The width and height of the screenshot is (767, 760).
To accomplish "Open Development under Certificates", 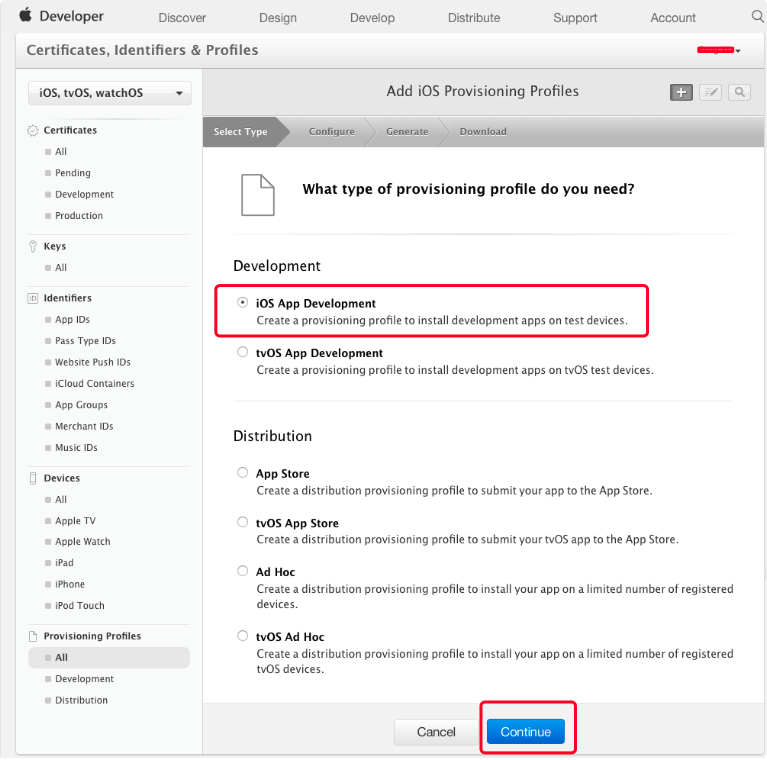I will (x=84, y=195).
